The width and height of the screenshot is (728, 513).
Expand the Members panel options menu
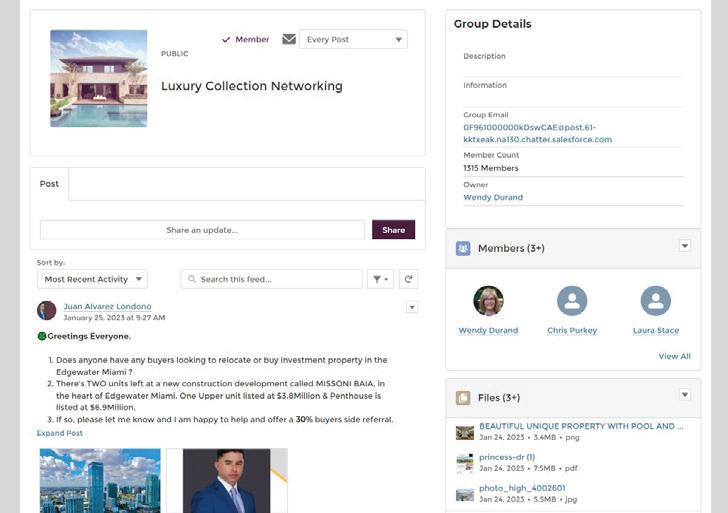tap(685, 246)
